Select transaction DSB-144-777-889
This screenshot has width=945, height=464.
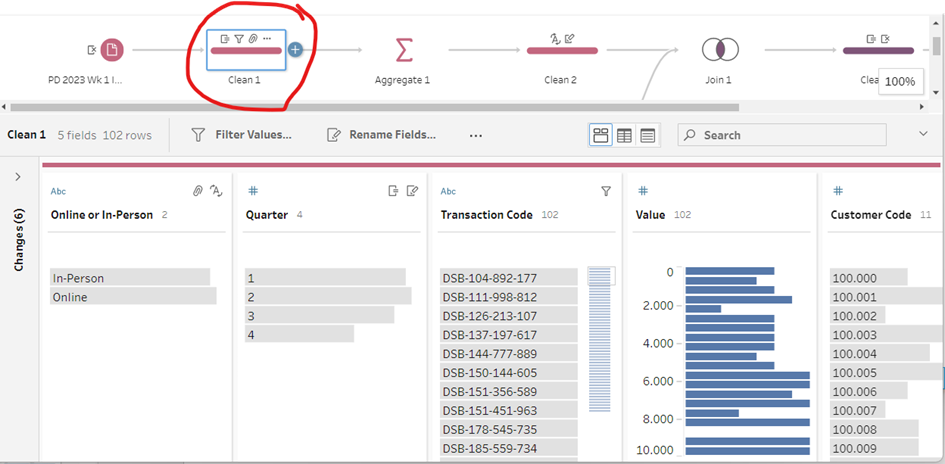point(509,354)
